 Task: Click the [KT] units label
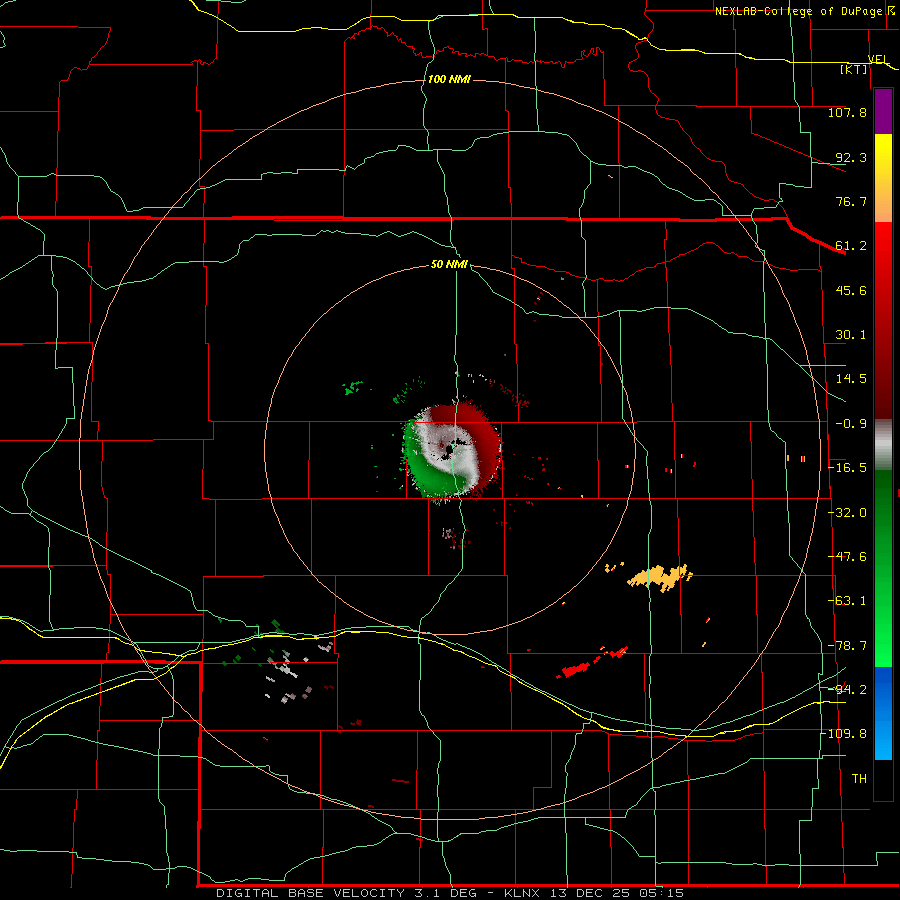coord(854,69)
